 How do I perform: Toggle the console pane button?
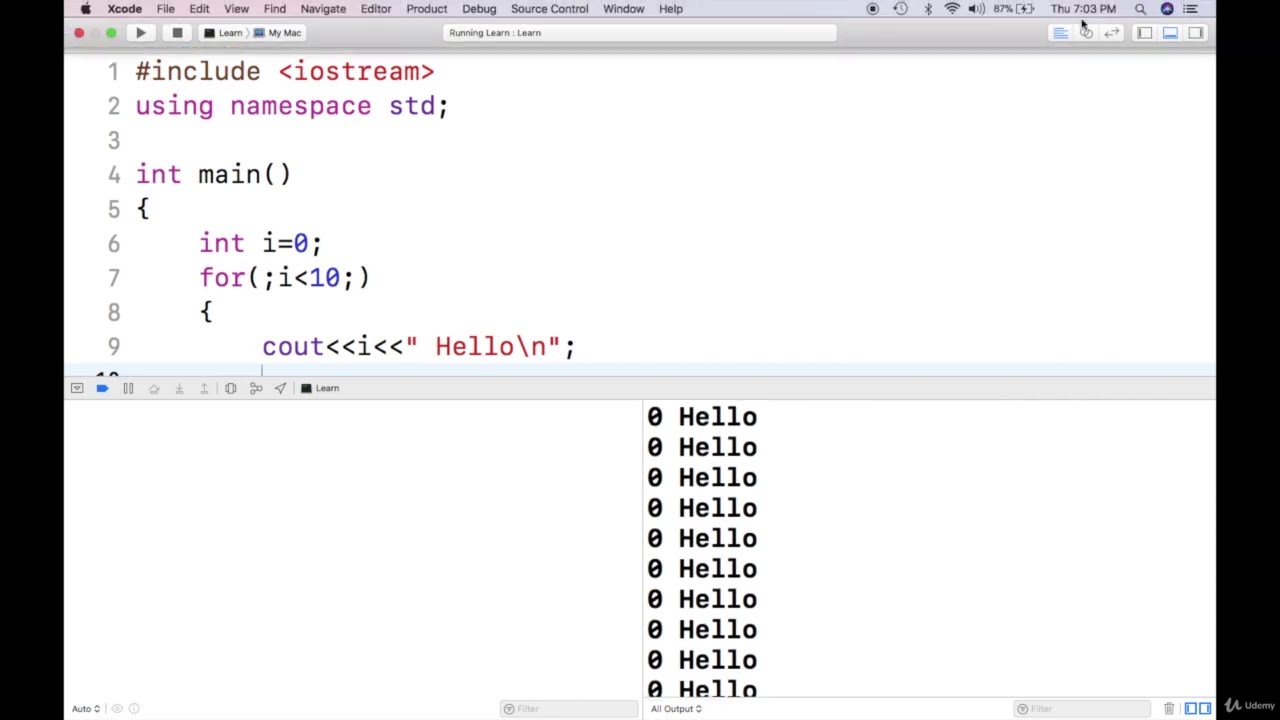point(1205,709)
